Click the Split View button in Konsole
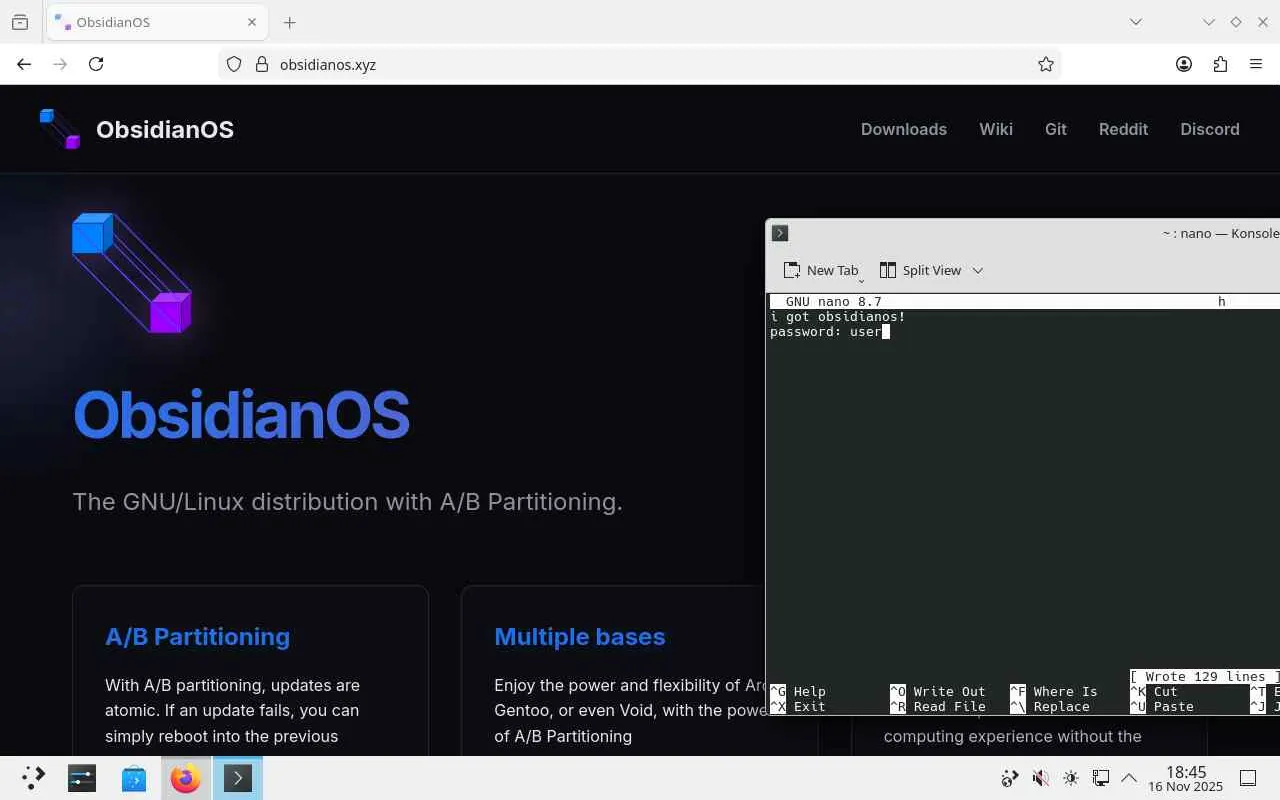The height and width of the screenshot is (800, 1280). point(920,270)
